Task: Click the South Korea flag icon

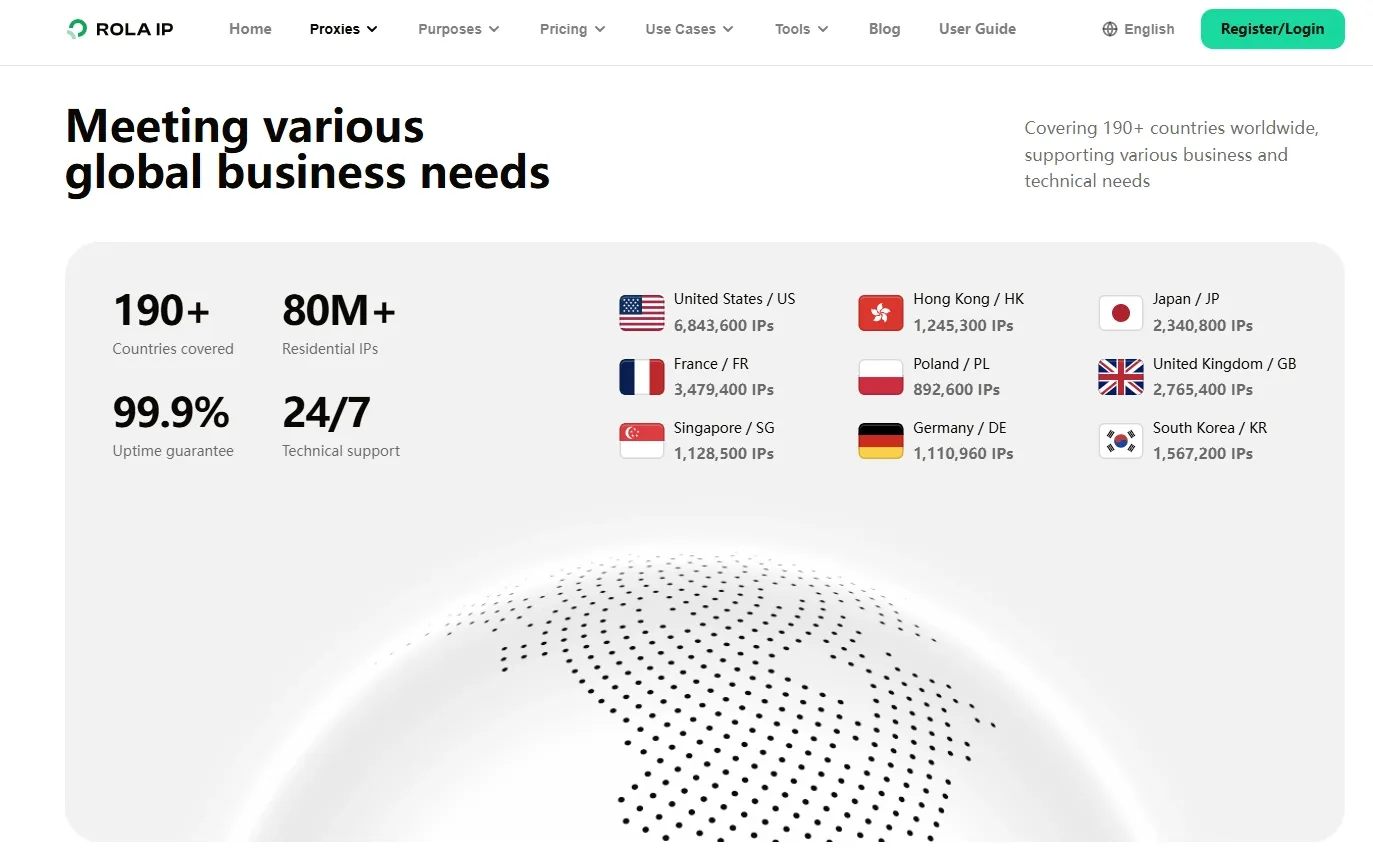Action: click(x=1121, y=441)
